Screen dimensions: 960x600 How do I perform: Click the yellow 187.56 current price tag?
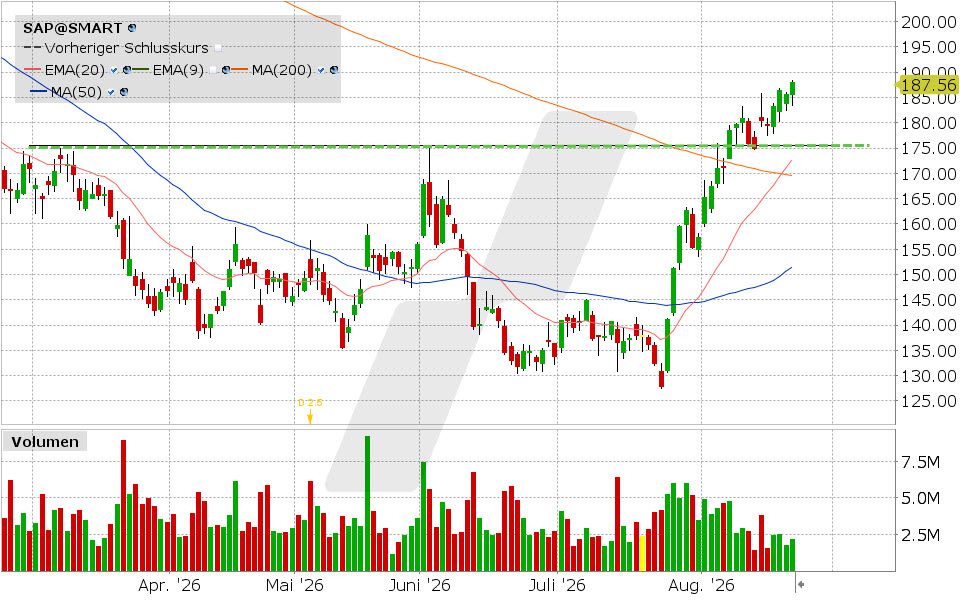coord(926,85)
